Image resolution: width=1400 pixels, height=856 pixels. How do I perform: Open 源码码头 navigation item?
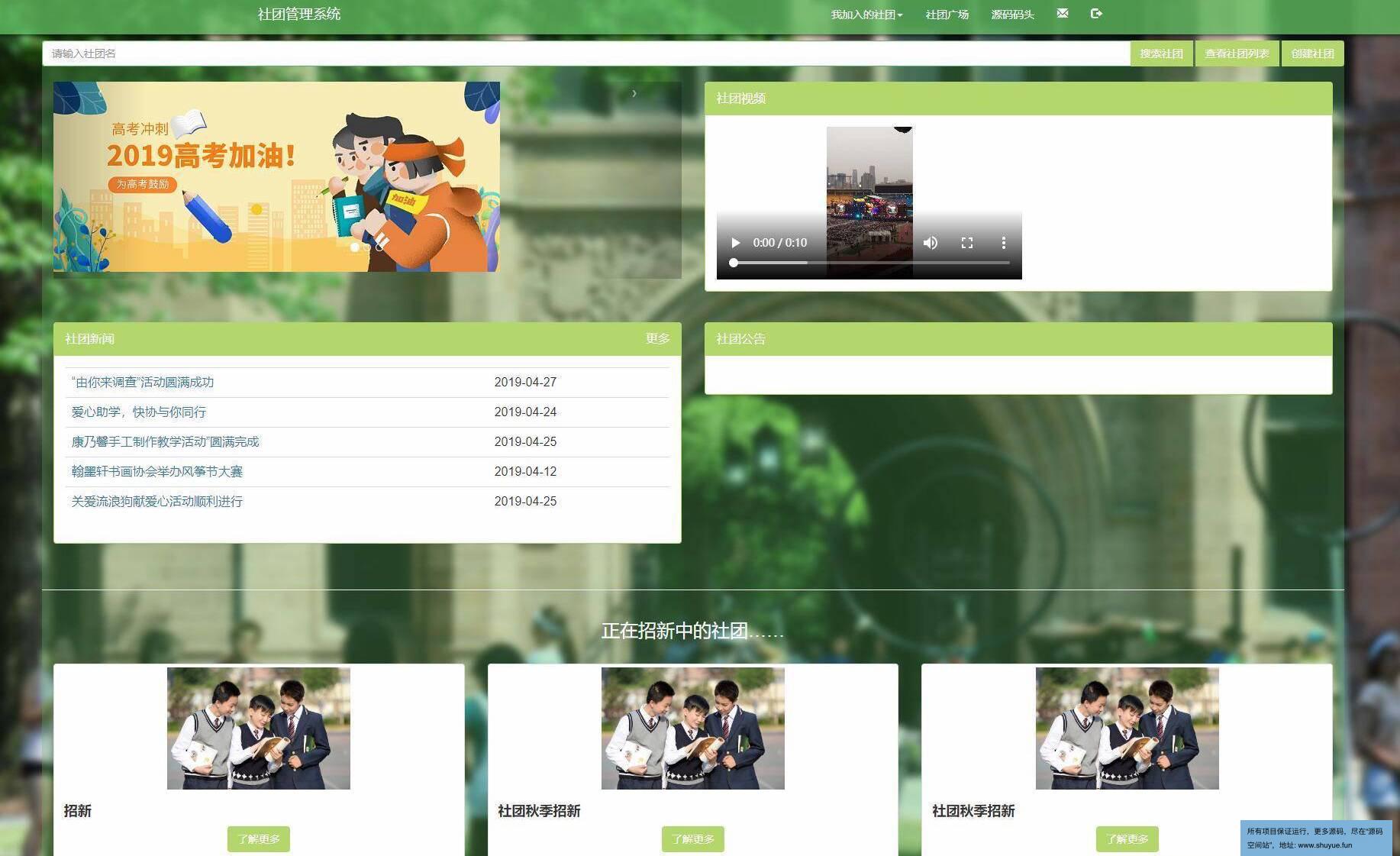[x=1012, y=15]
